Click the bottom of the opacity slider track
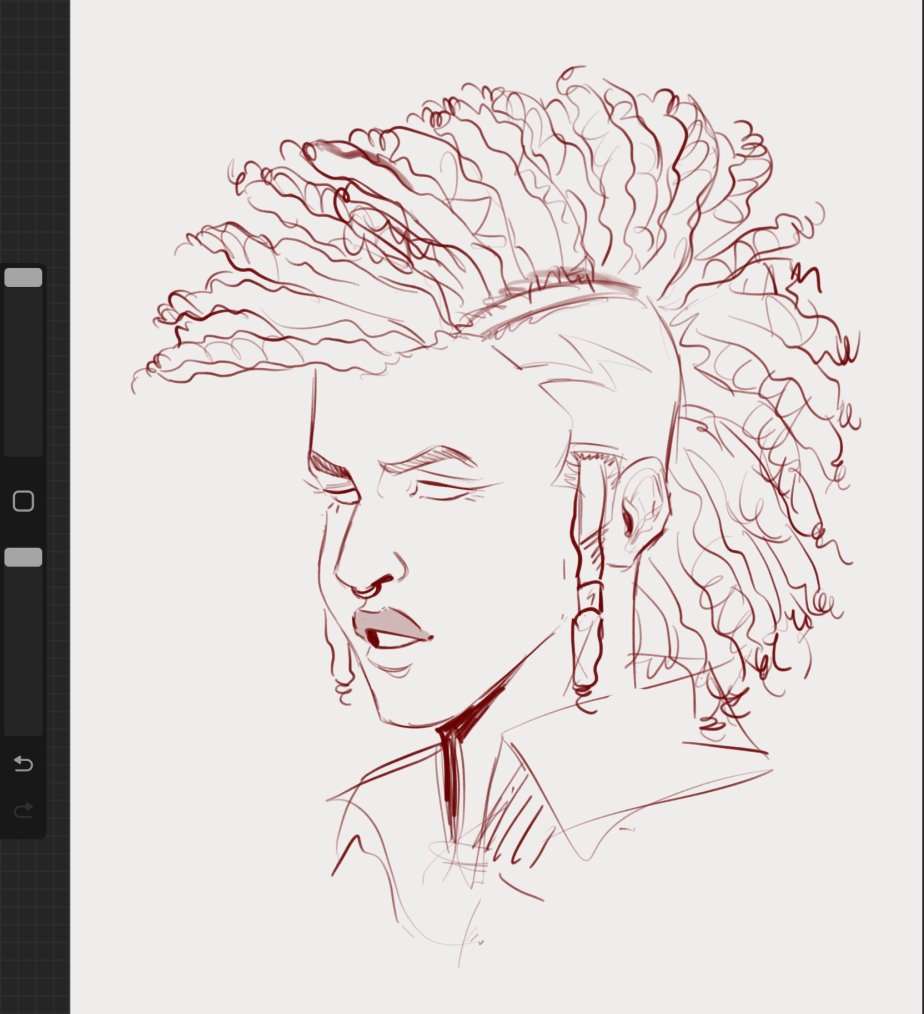Image resolution: width=924 pixels, height=1014 pixels. [23, 724]
